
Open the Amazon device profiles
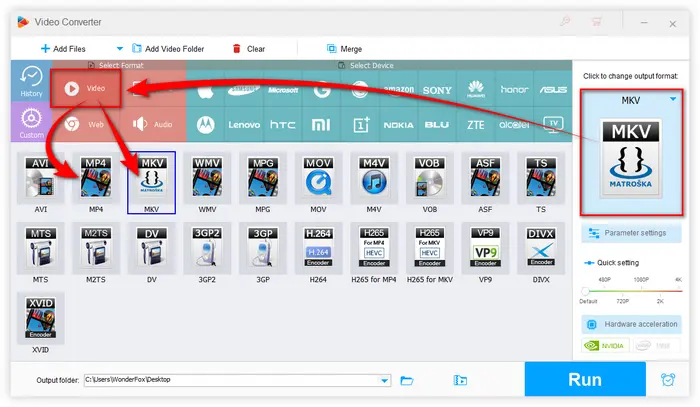tap(398, 90)
